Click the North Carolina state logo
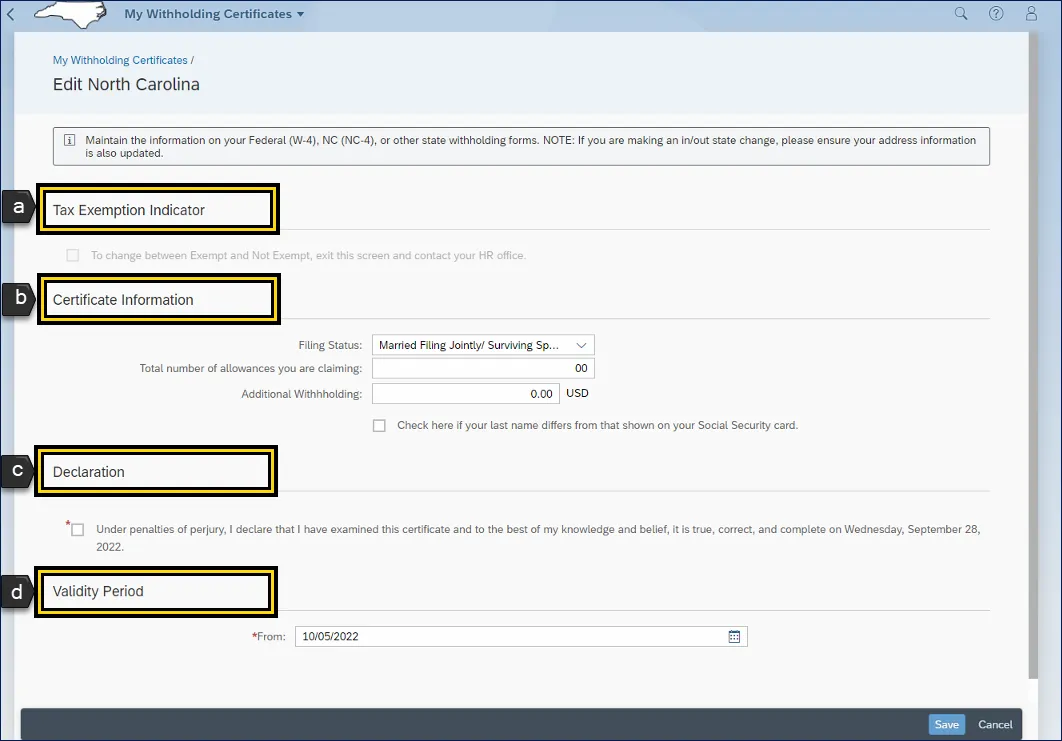The height and width of the screenshot is (741, 1062). (70, 14)
